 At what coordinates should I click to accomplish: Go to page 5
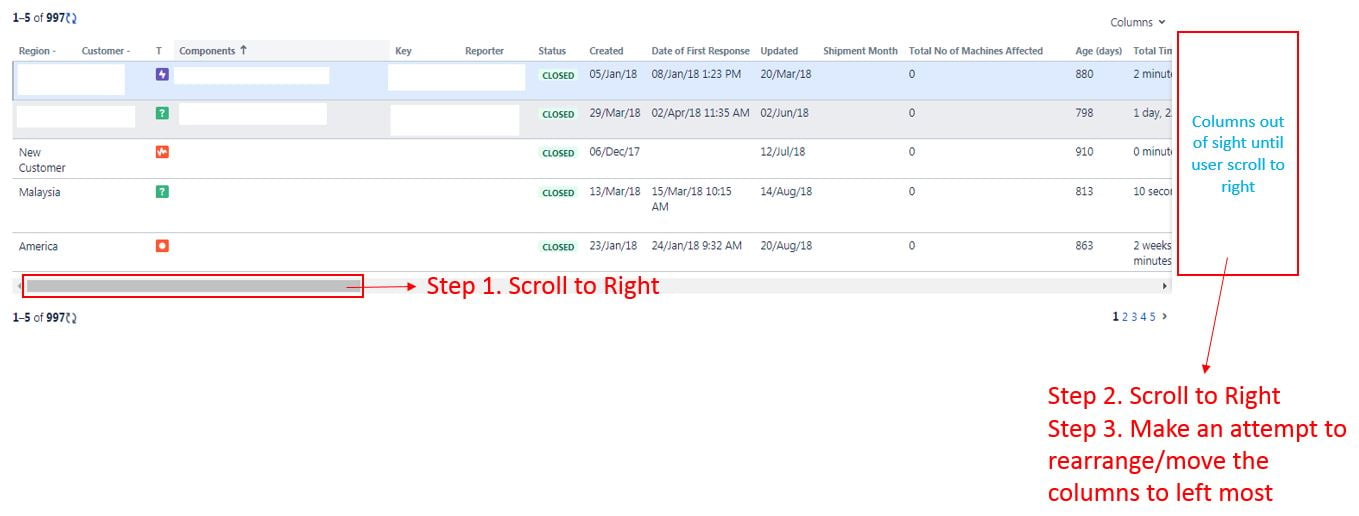tap(1152, 317)
